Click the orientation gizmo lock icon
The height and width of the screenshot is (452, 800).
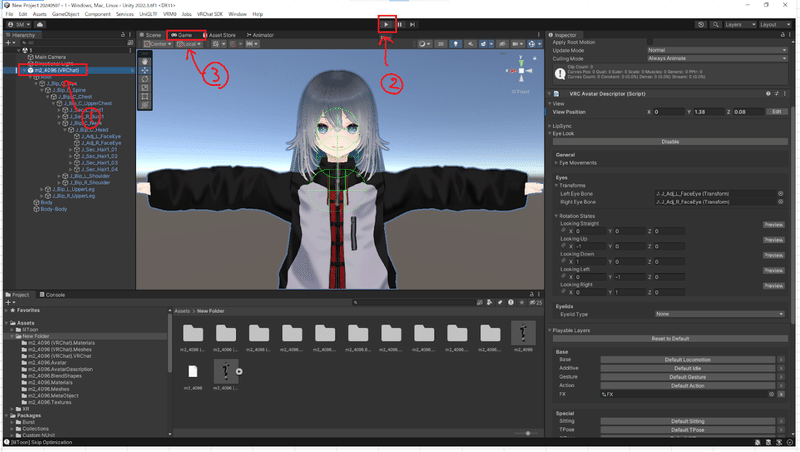535,59
